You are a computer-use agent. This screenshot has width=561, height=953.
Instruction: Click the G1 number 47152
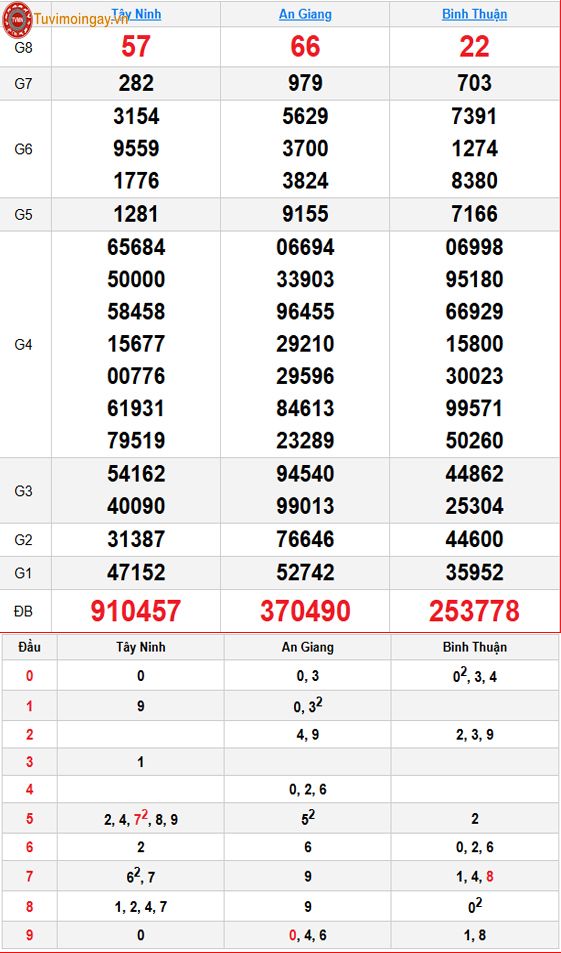click(136, 573)
